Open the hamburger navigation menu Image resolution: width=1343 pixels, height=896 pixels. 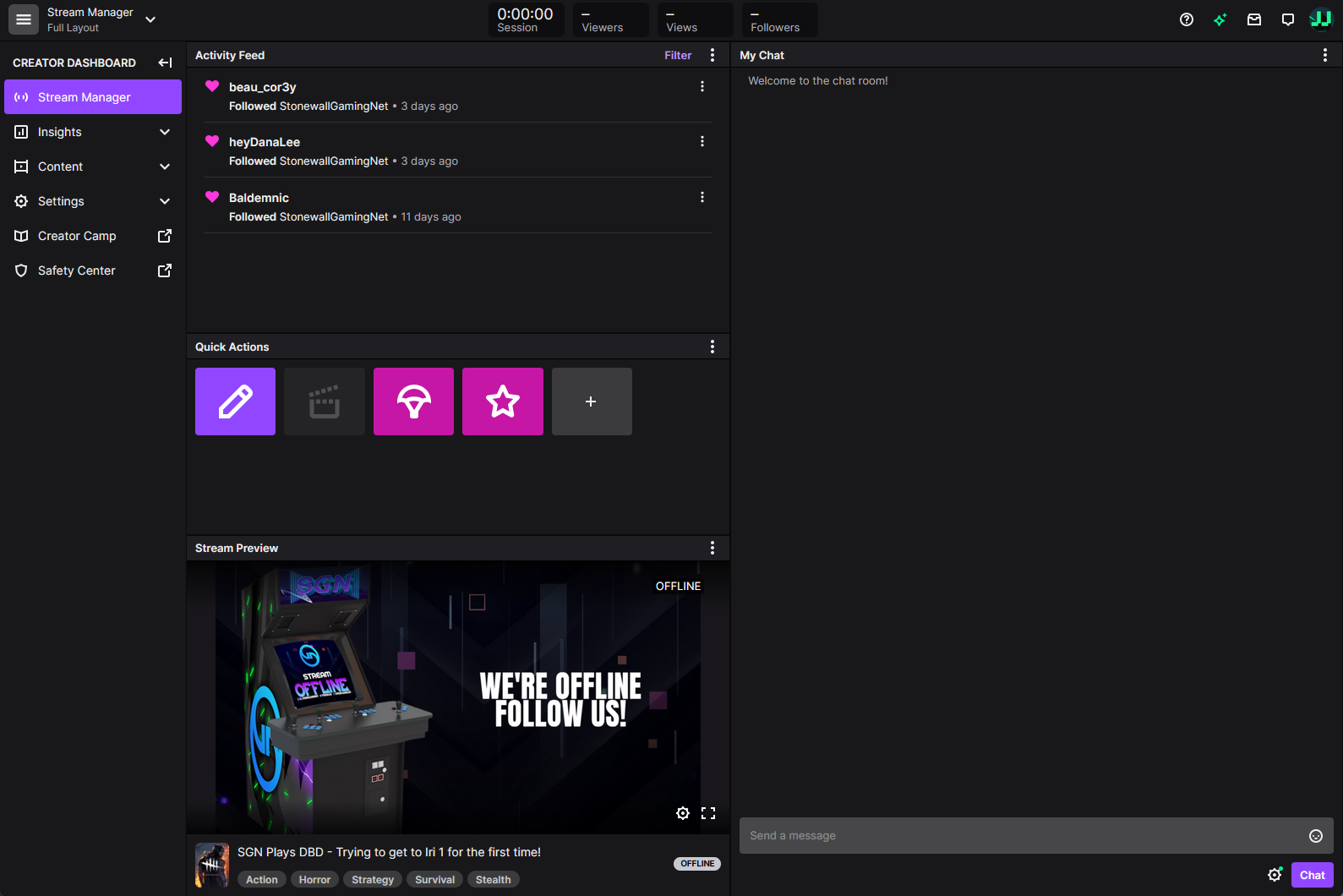(x=24, y=19)
